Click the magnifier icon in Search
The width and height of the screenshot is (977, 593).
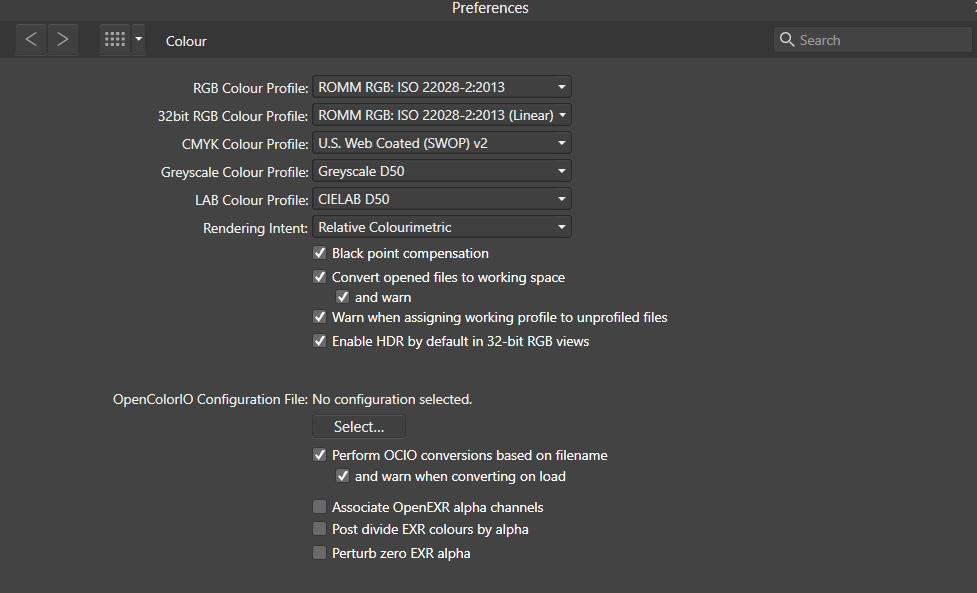click(787, 40)
